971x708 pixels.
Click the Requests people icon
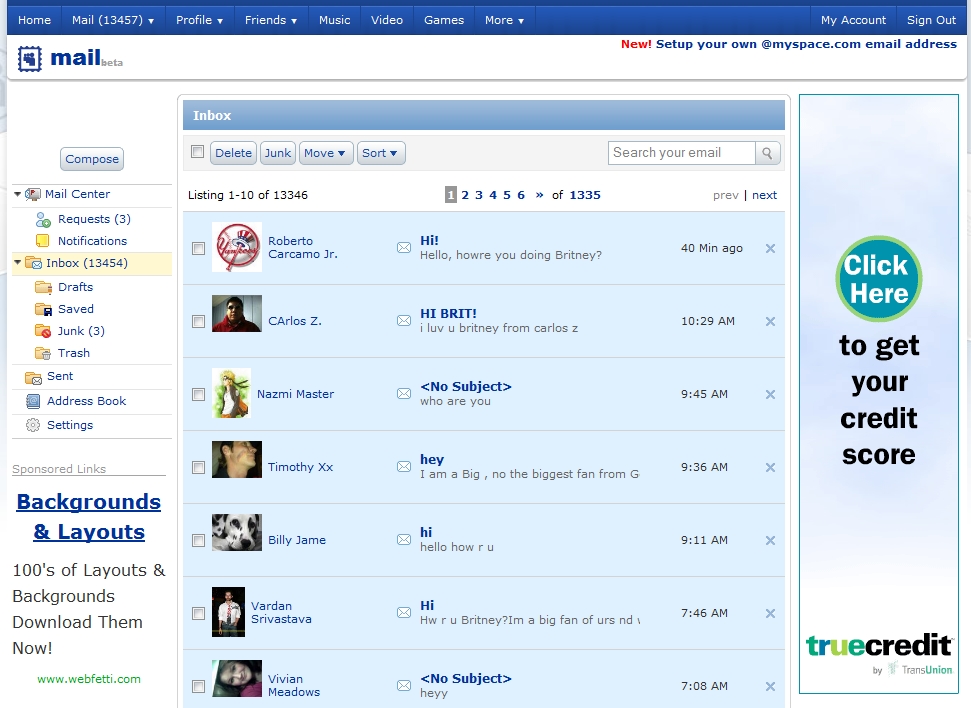43,219
